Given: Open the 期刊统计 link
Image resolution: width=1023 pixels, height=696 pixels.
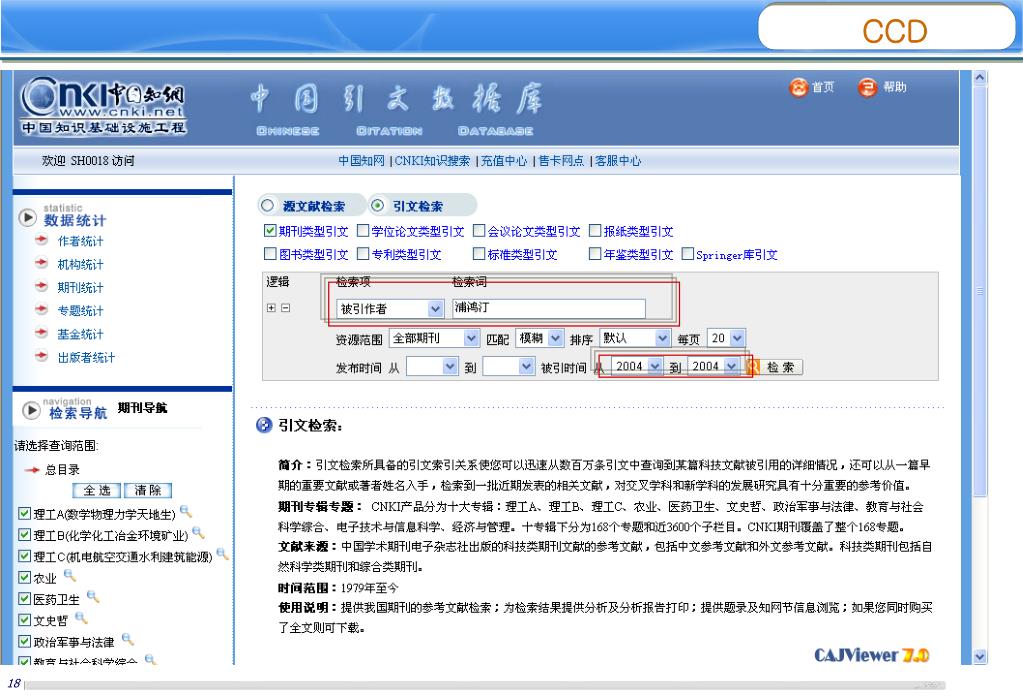Looking at the screenshot, I should click(80, 288).
